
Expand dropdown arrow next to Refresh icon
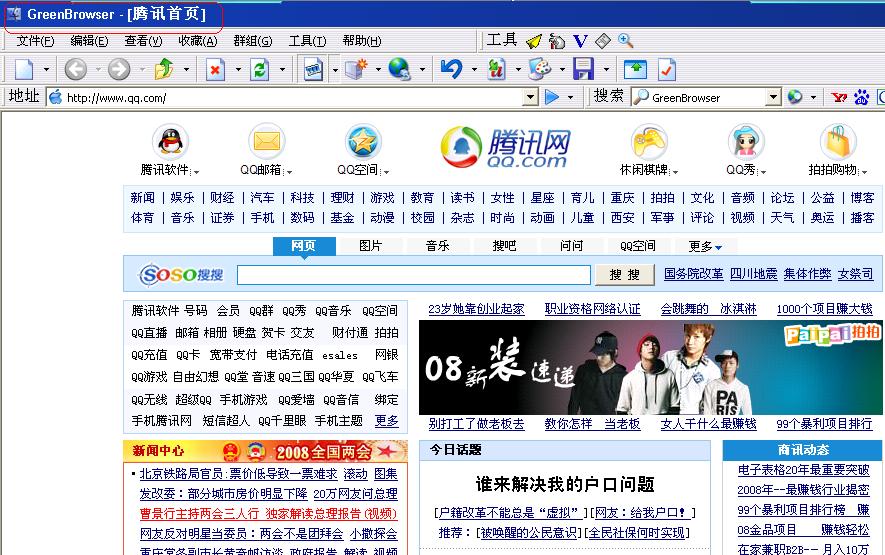(282, 70)
